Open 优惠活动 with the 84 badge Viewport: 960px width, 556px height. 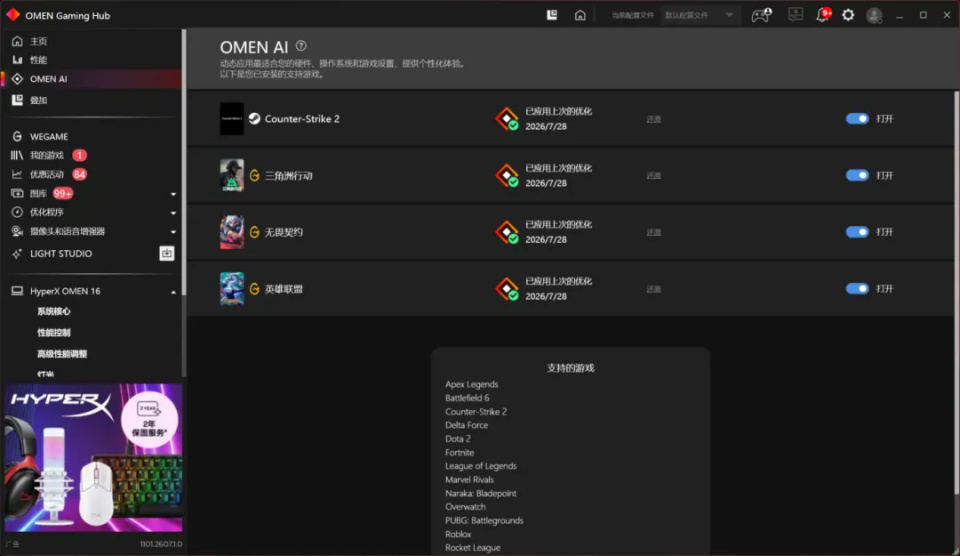coord(47,175)
